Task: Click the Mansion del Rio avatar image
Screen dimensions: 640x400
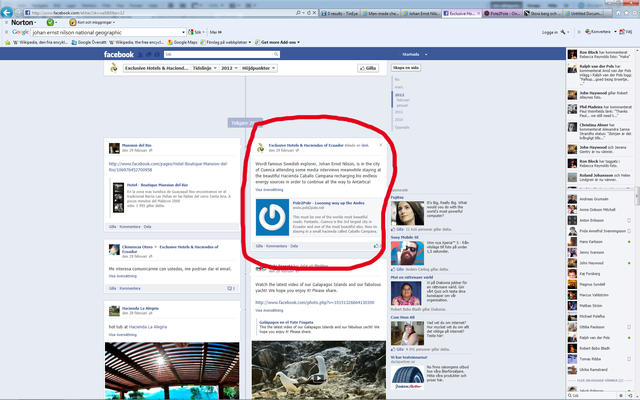Action: [x=114, y=148]
